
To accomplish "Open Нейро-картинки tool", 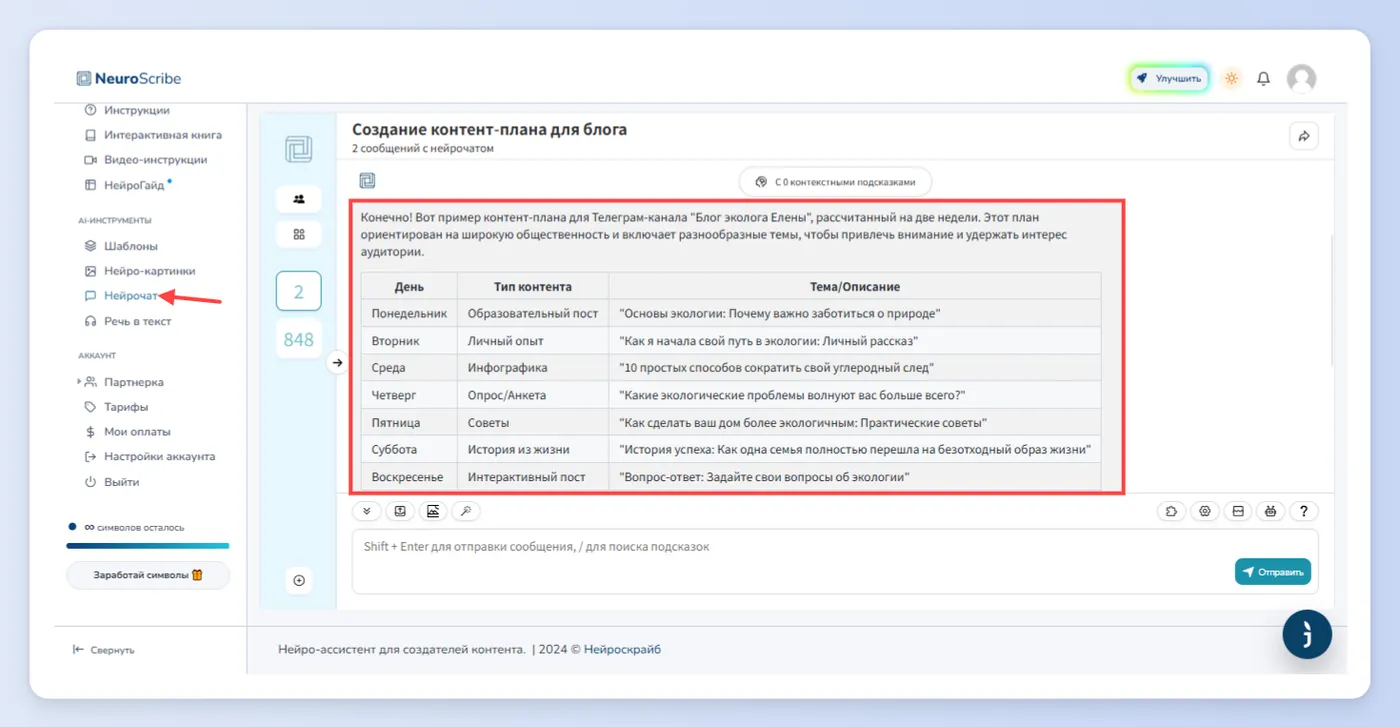I will pos(140,271).
